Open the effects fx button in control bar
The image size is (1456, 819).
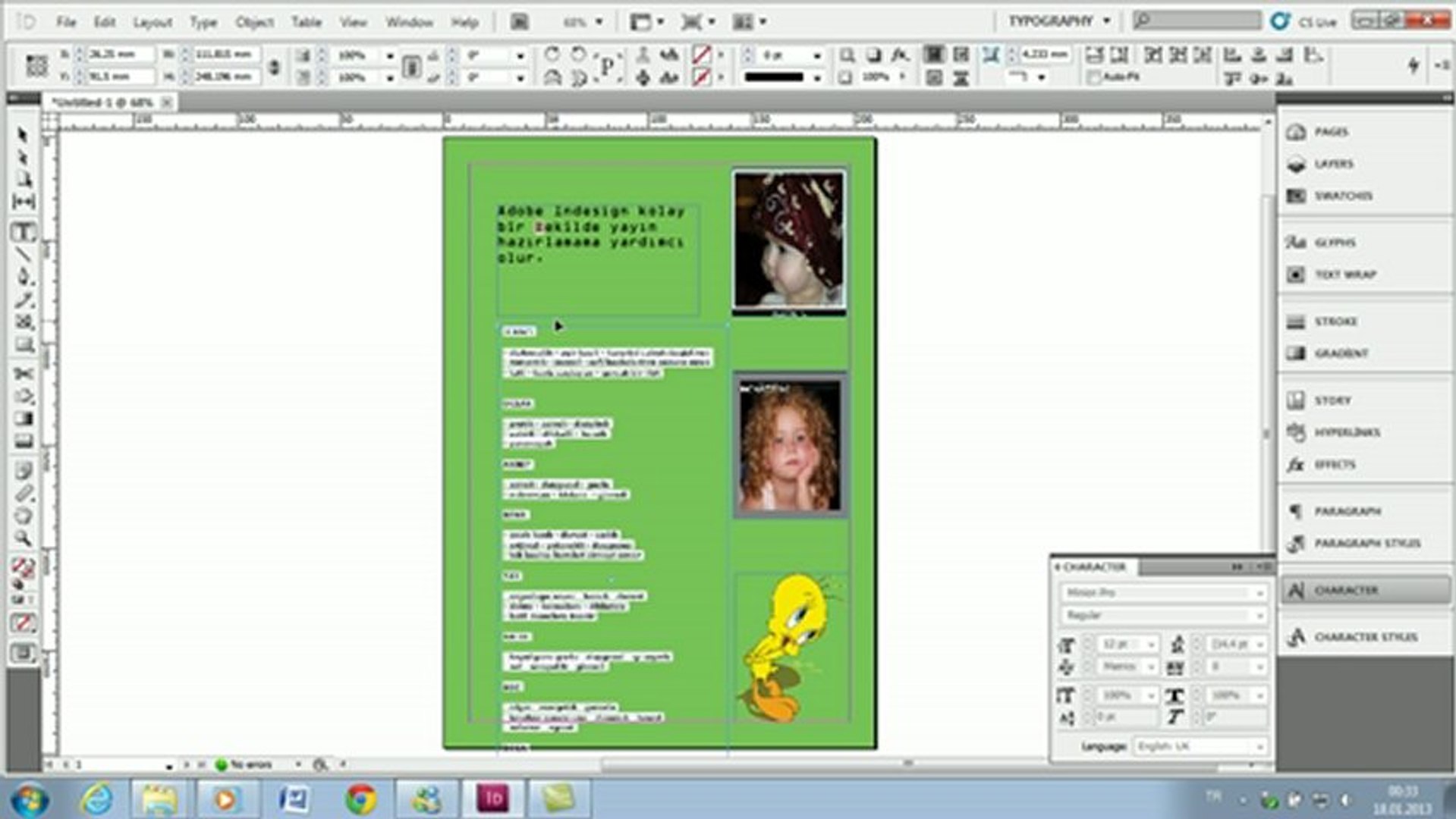tap(900, 55)
